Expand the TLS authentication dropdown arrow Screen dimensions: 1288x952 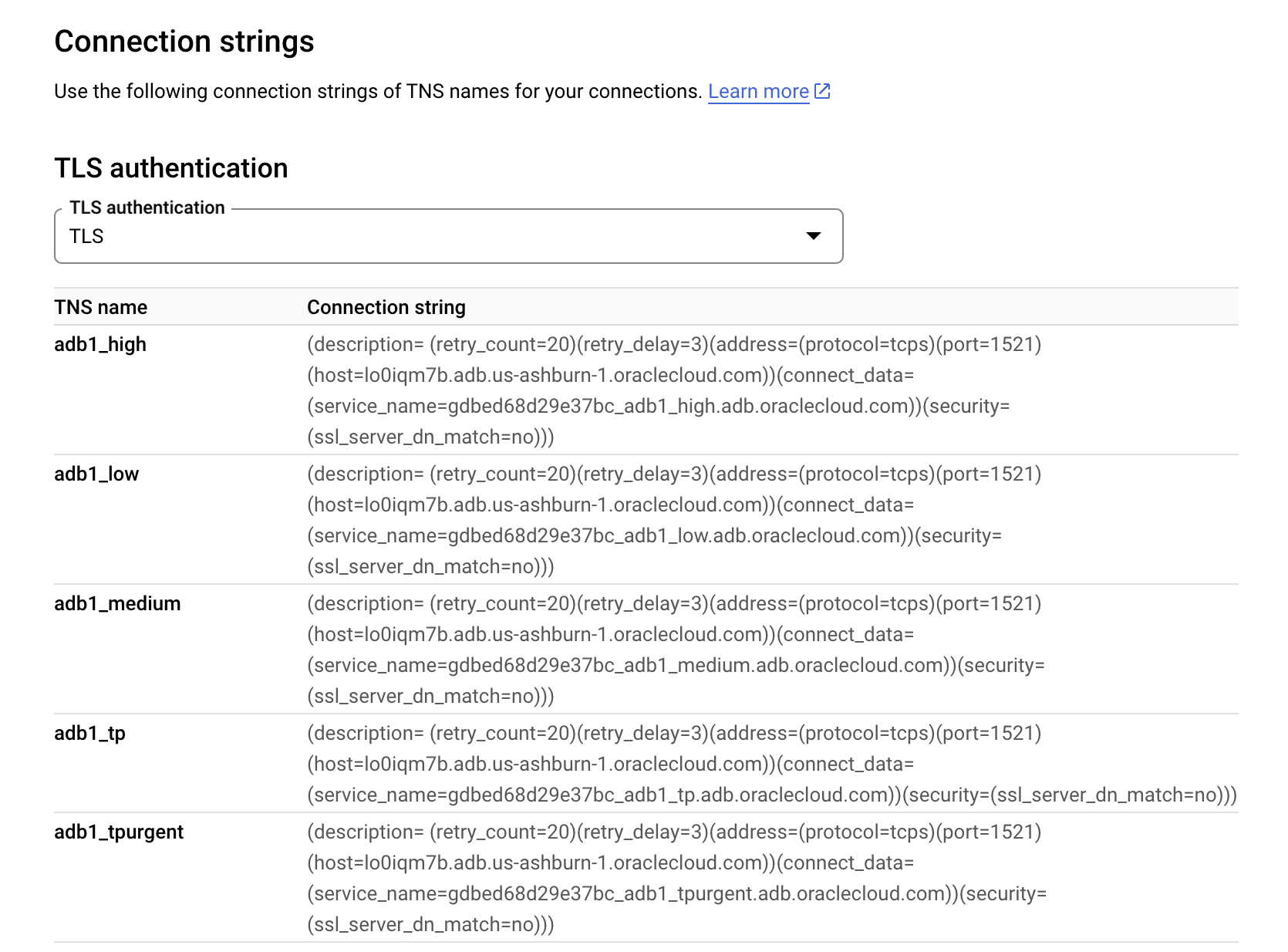point(813,236)
